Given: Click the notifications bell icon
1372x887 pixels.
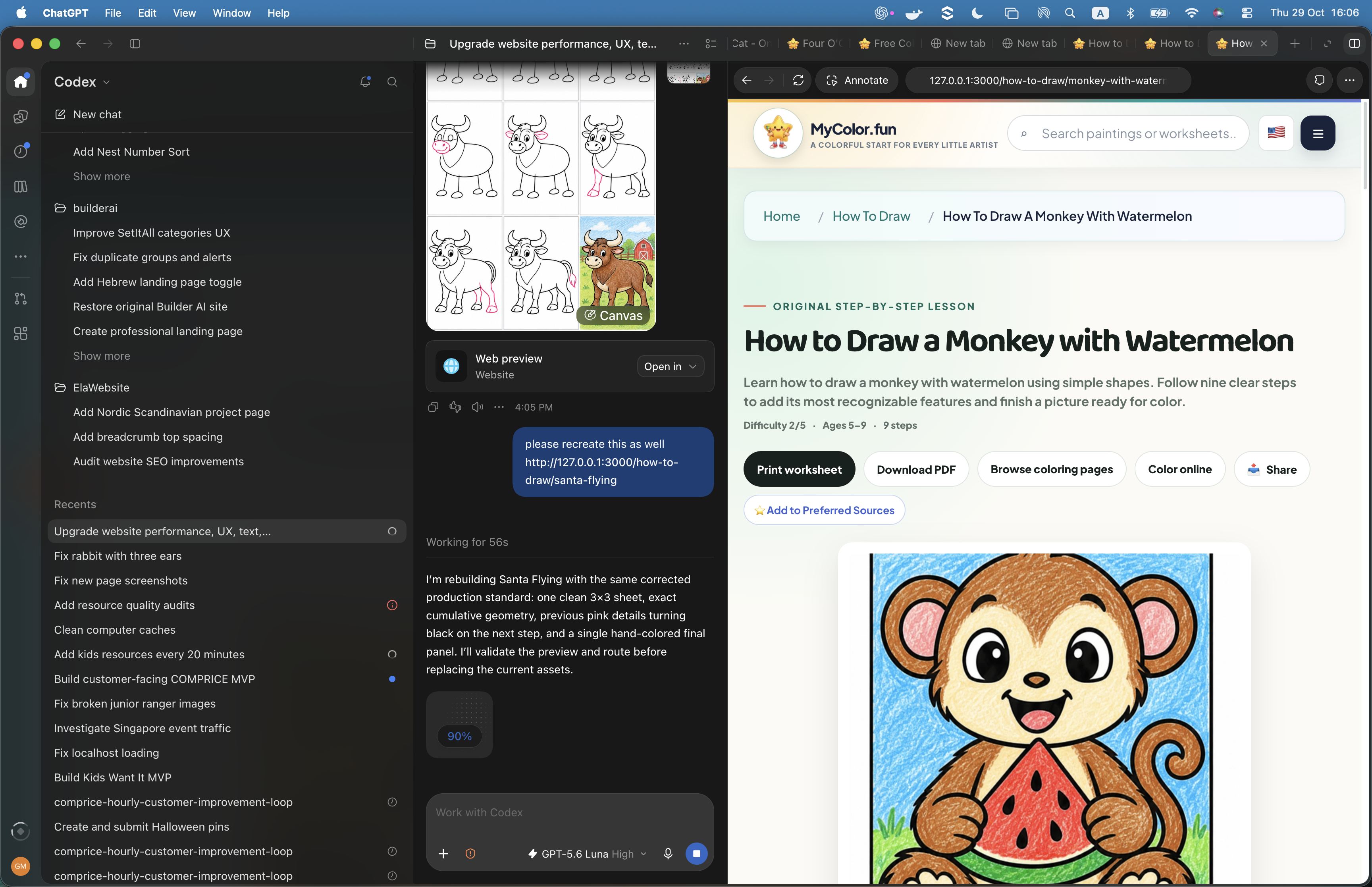Looking at the screenshot, I should (365, 82).
